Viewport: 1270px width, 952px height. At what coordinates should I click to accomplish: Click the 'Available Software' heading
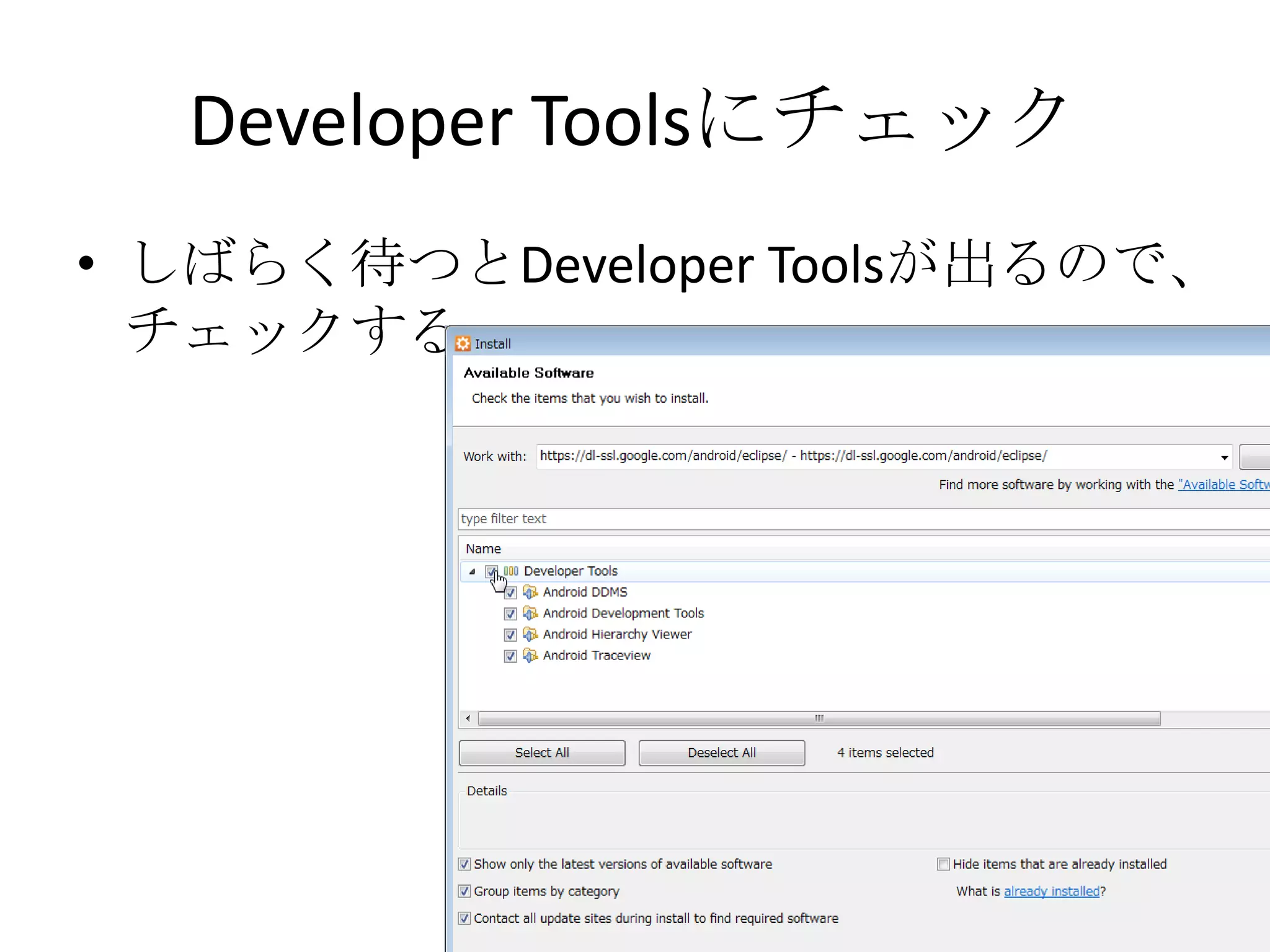point(528,372)
